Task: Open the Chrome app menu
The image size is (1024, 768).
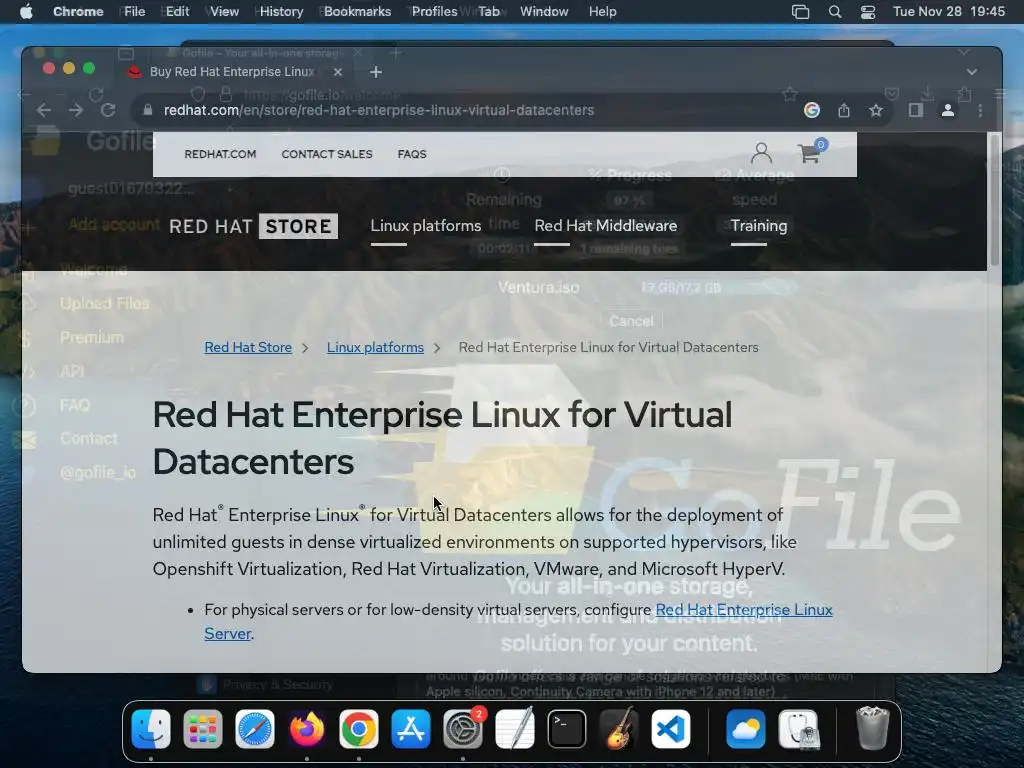Action: [78, 12]
